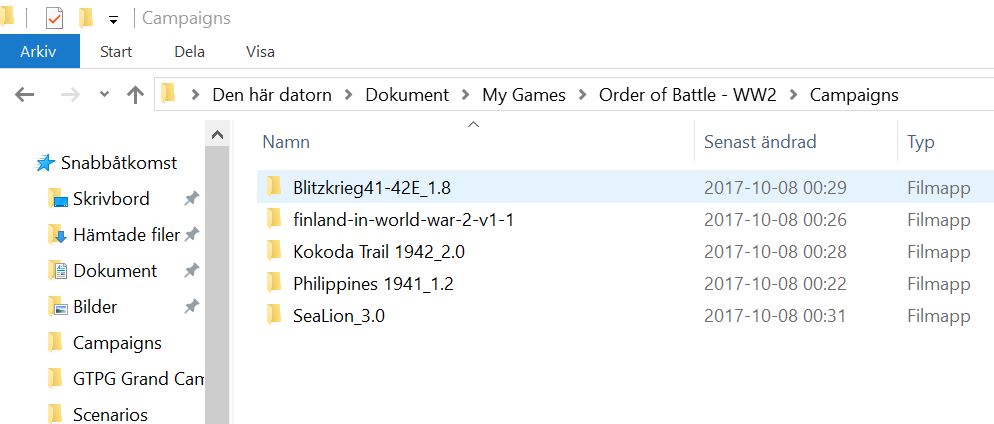Click the folder icon in the address bar
The image size is (994, 424).
[x=168, y=94]
